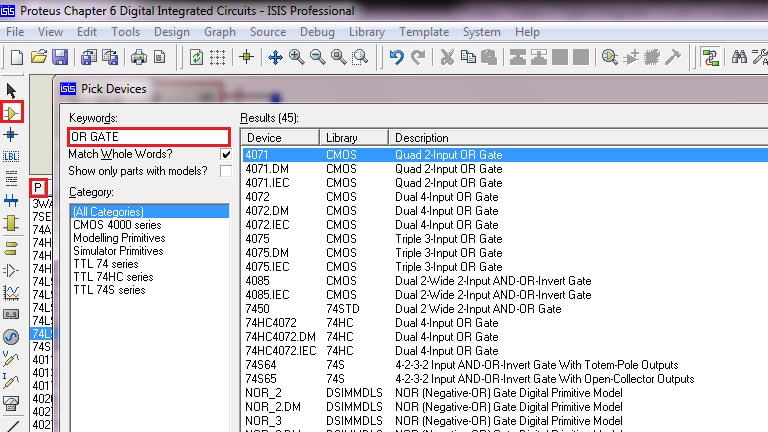Viewport: 768px width, 432px height.
Task: Select the Component mode tool
Action: click(x=12, y=113)
